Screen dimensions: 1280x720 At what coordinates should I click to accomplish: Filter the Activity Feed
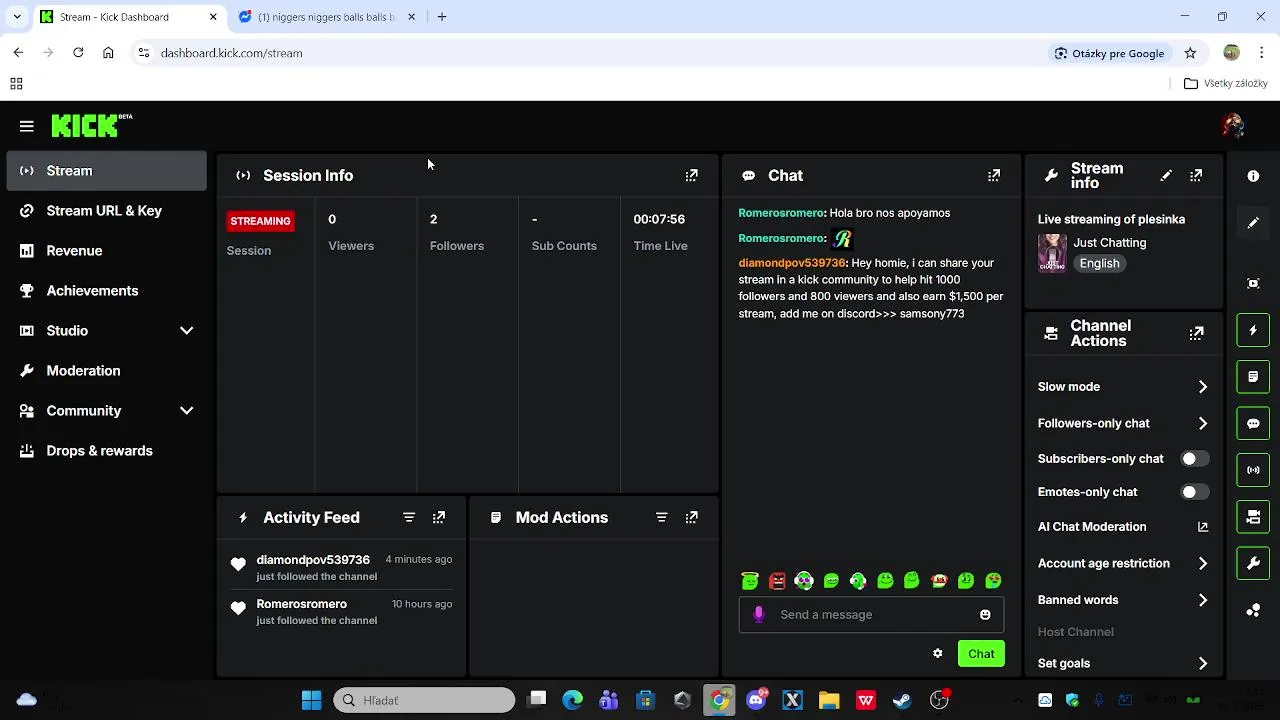409,517
